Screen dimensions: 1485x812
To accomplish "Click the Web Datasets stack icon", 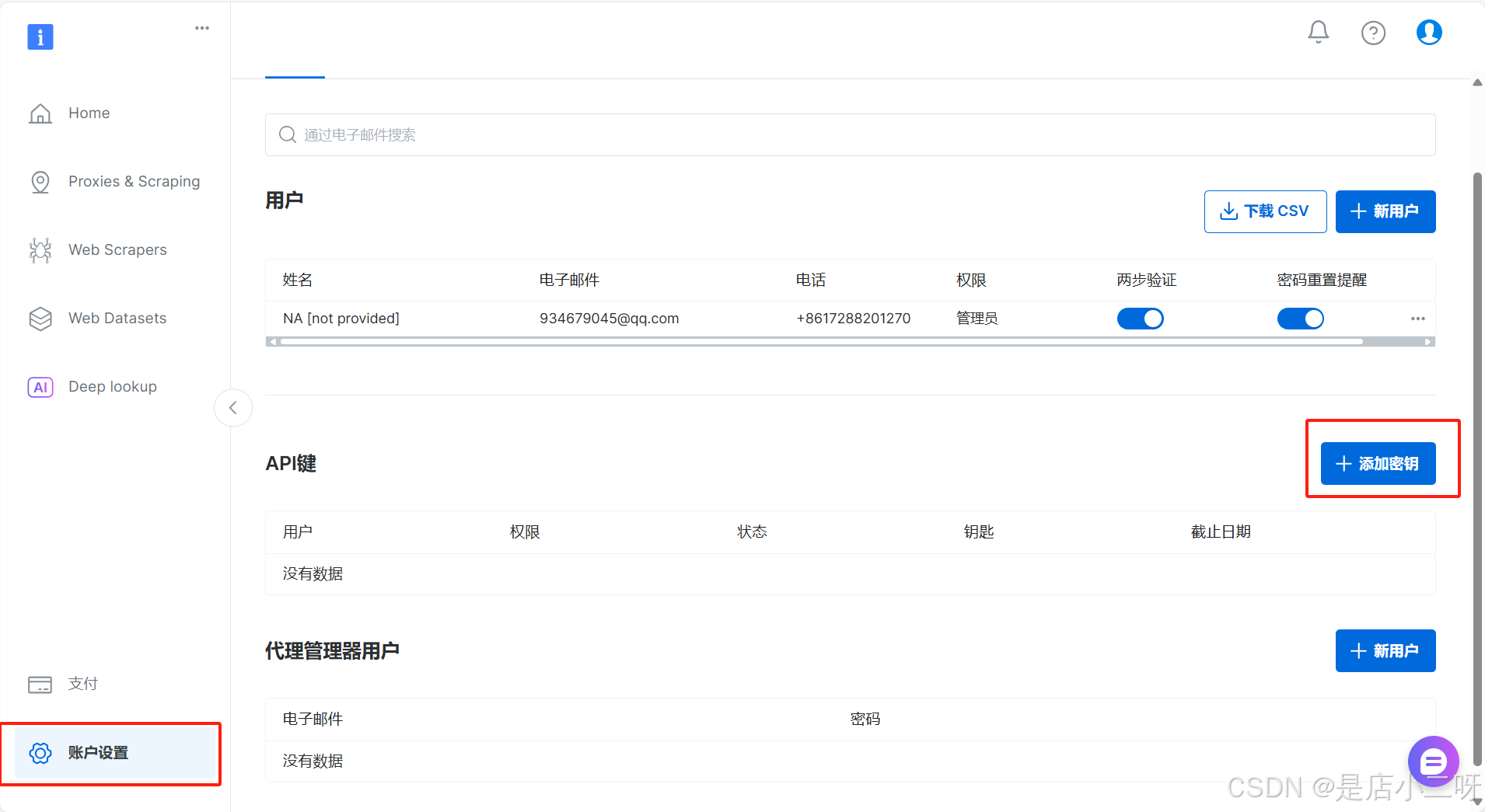I will point(40,319).
